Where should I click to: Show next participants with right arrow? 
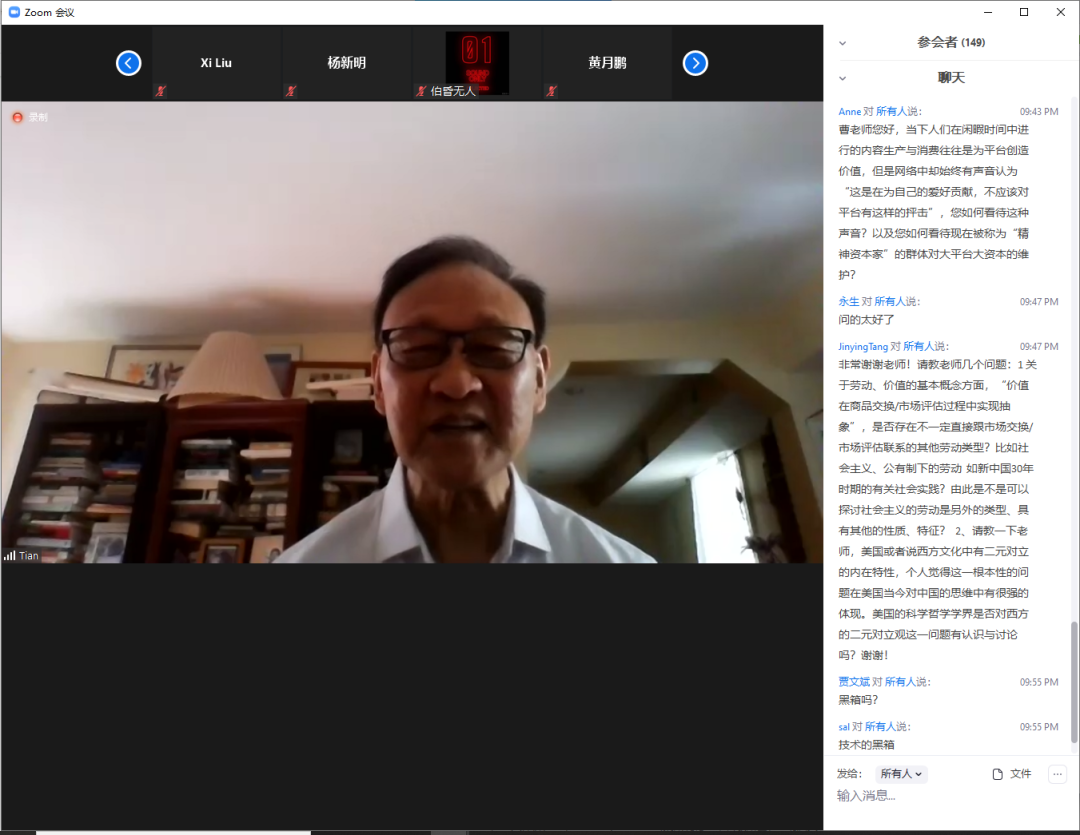(695, 63)
